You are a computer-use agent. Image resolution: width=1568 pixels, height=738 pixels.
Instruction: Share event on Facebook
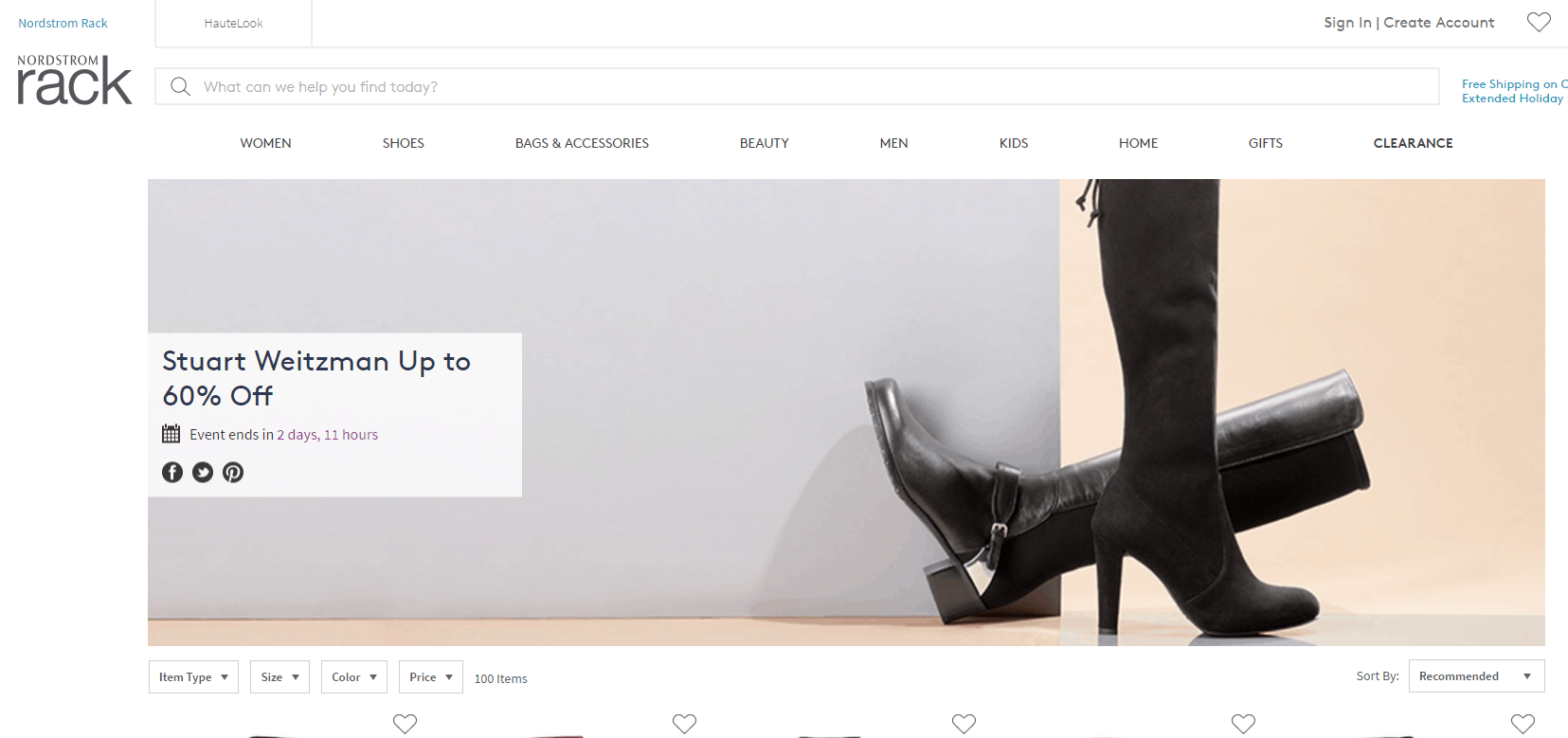172,472
